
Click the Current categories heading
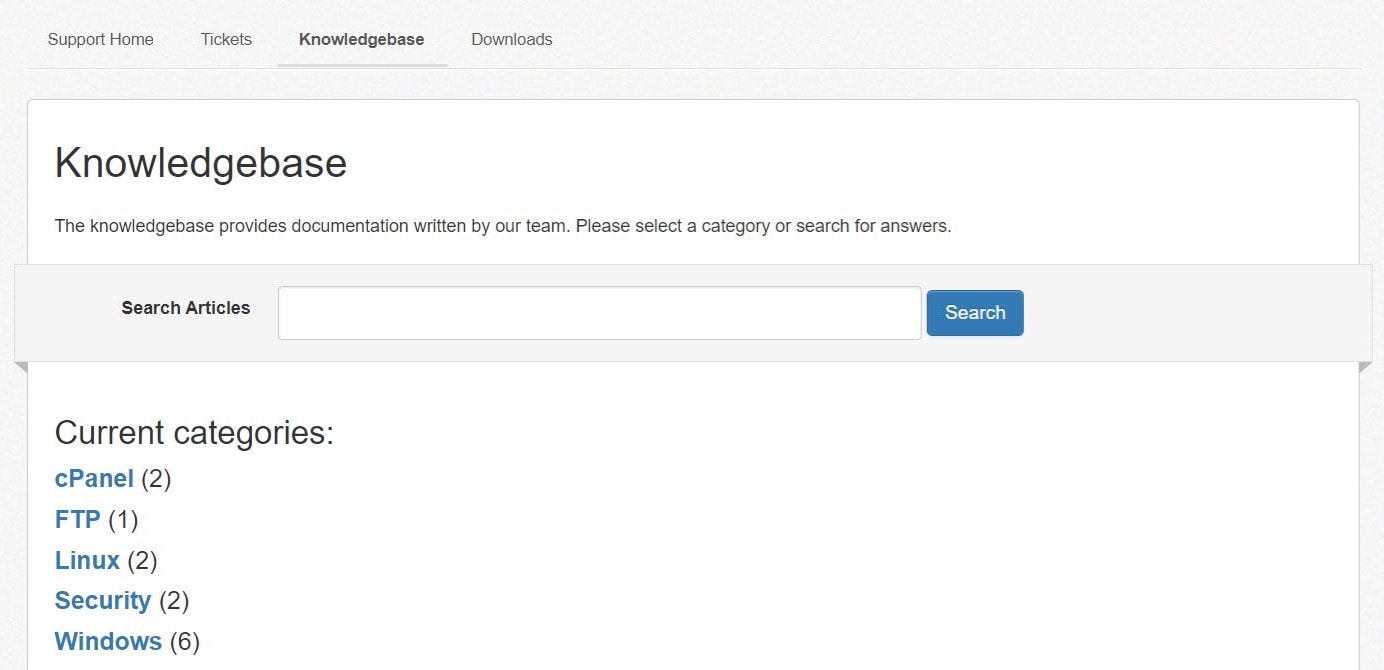point(194,433)
